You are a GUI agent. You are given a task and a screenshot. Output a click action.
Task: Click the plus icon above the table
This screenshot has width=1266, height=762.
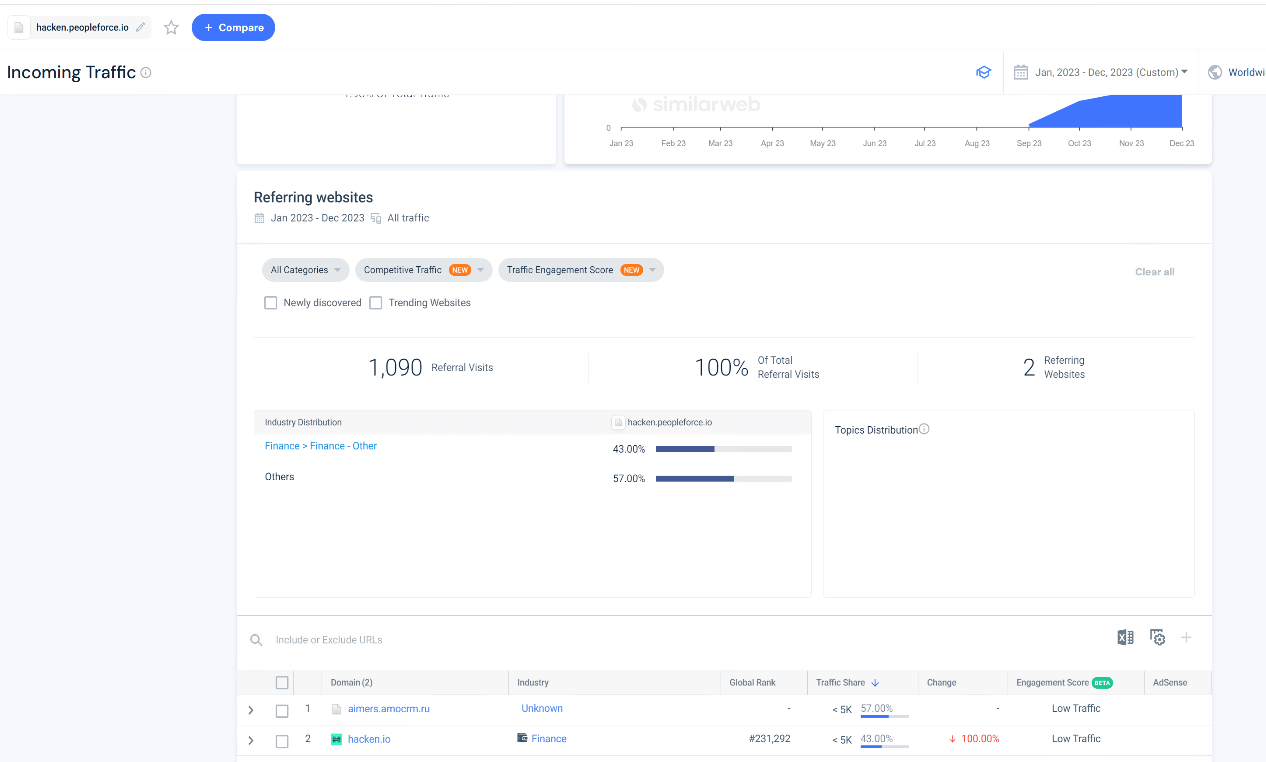[1187, 637]
